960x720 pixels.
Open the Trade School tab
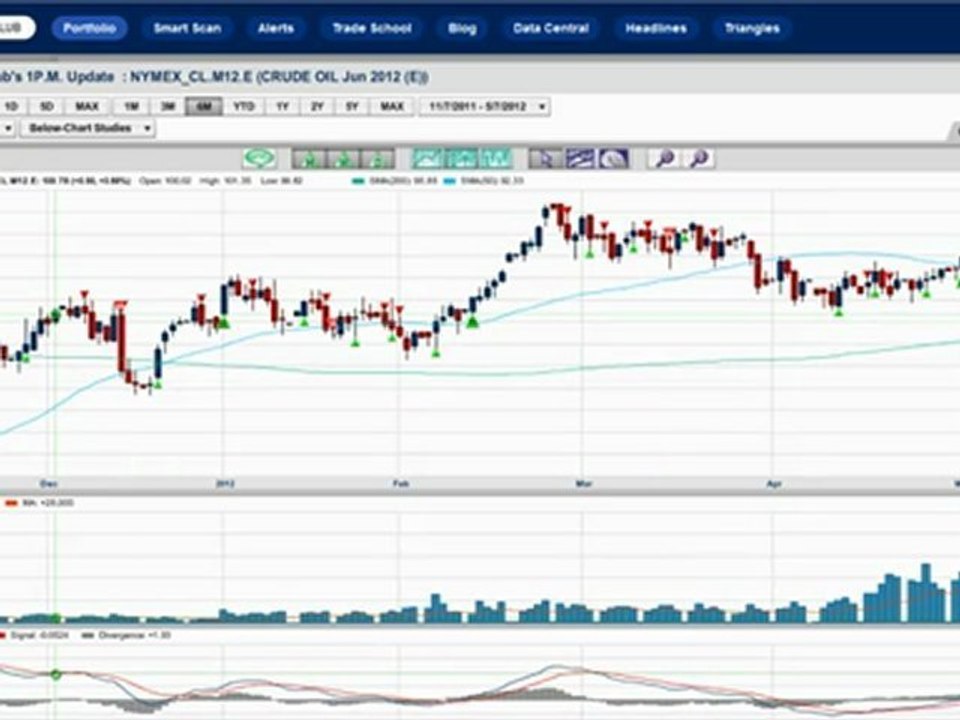click(372, 28)
